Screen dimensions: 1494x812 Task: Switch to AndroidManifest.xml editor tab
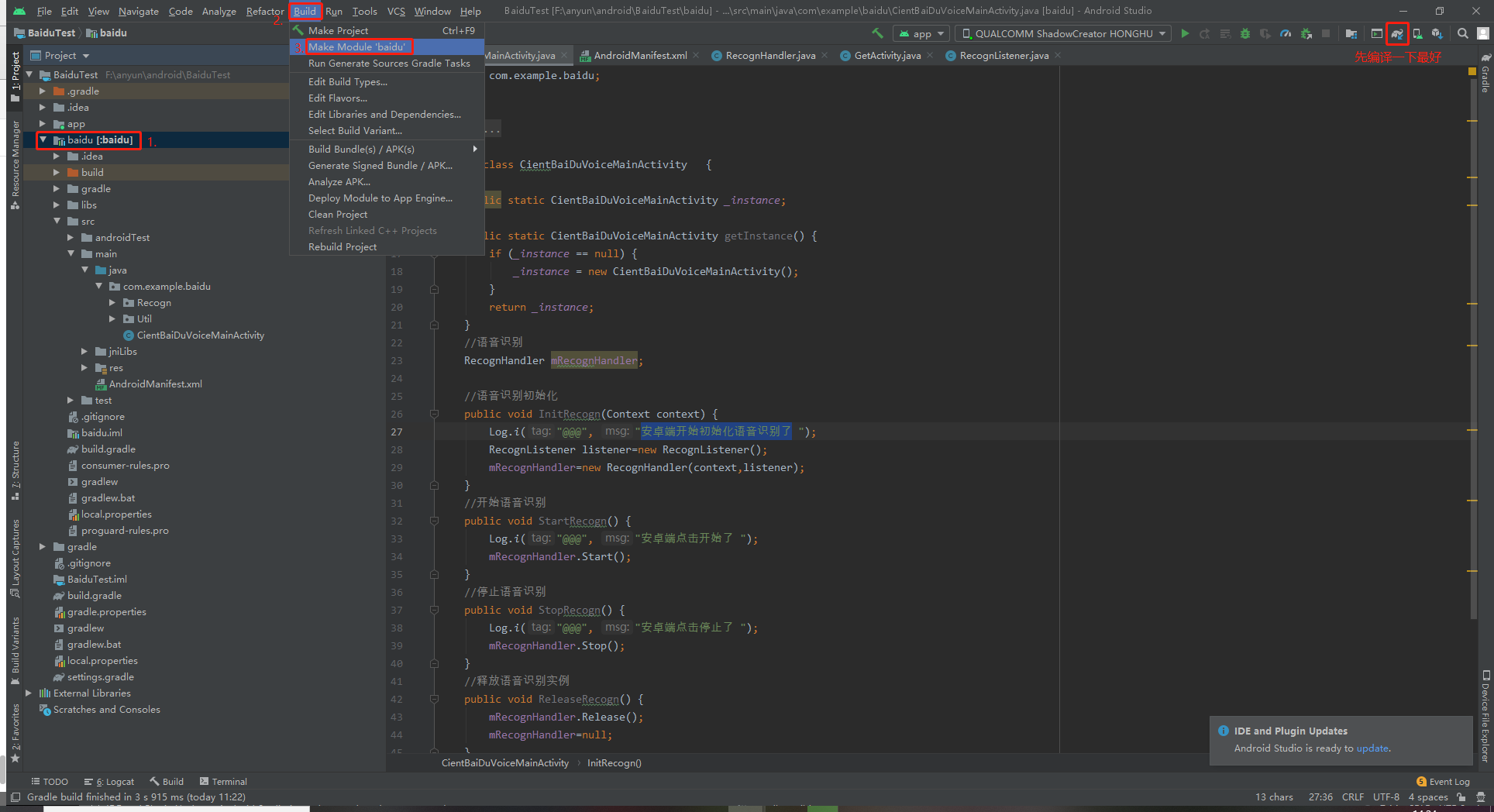pos(640,56)
